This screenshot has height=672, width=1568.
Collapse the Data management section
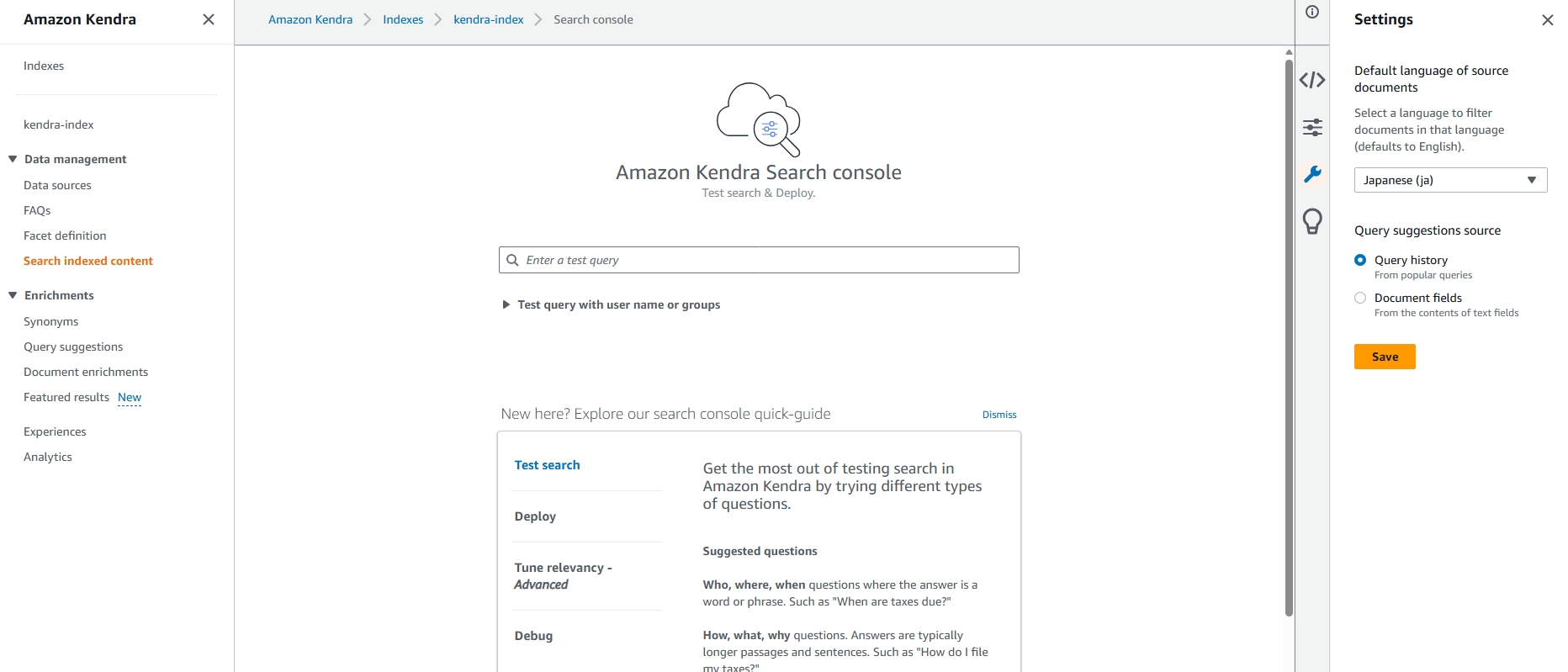tap(13, 159)
